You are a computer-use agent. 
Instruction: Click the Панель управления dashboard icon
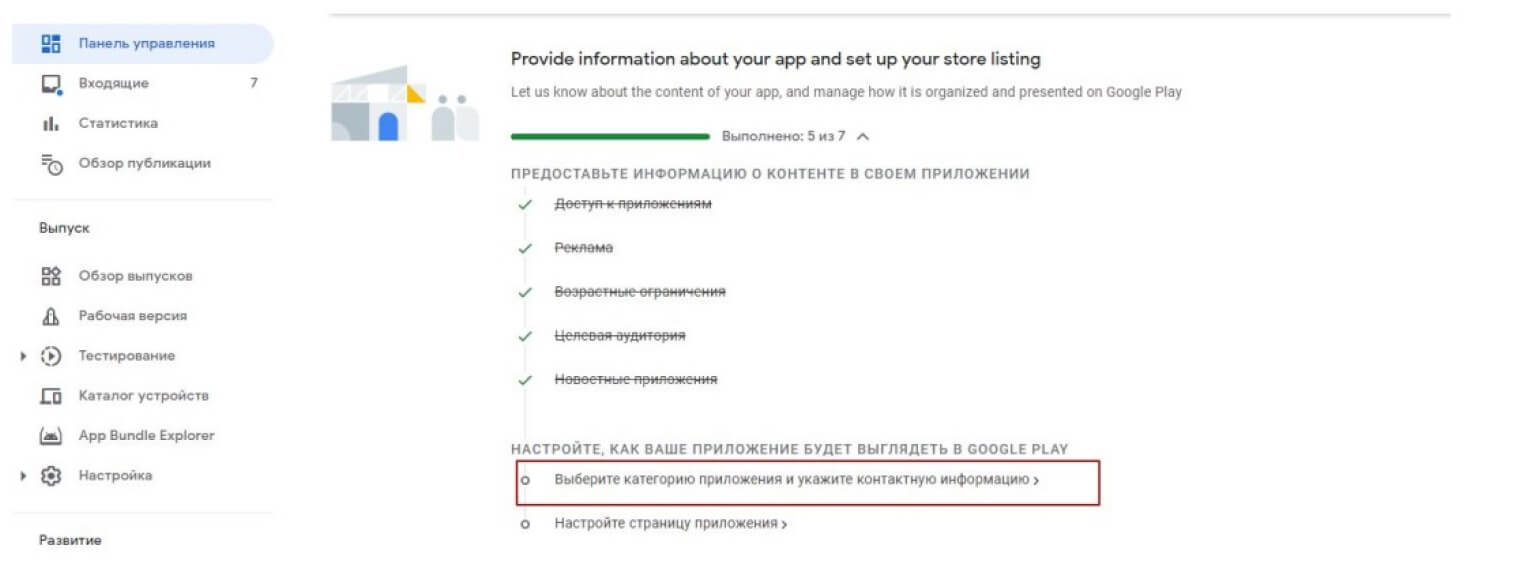pos(51,44)
